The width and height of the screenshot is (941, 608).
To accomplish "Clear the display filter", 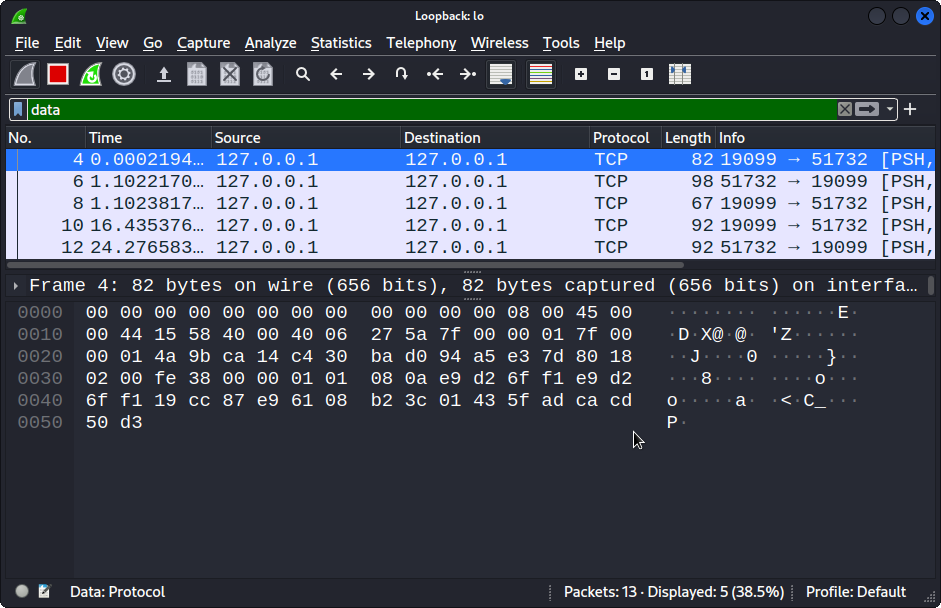I will [844, 109].
